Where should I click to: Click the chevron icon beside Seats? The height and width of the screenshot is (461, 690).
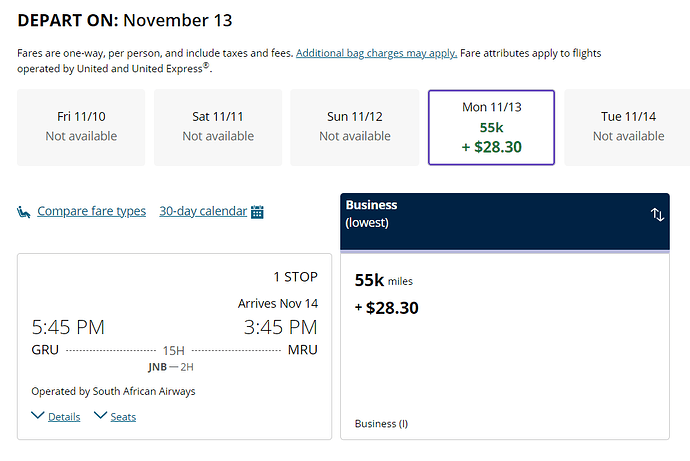coord(100,415)
